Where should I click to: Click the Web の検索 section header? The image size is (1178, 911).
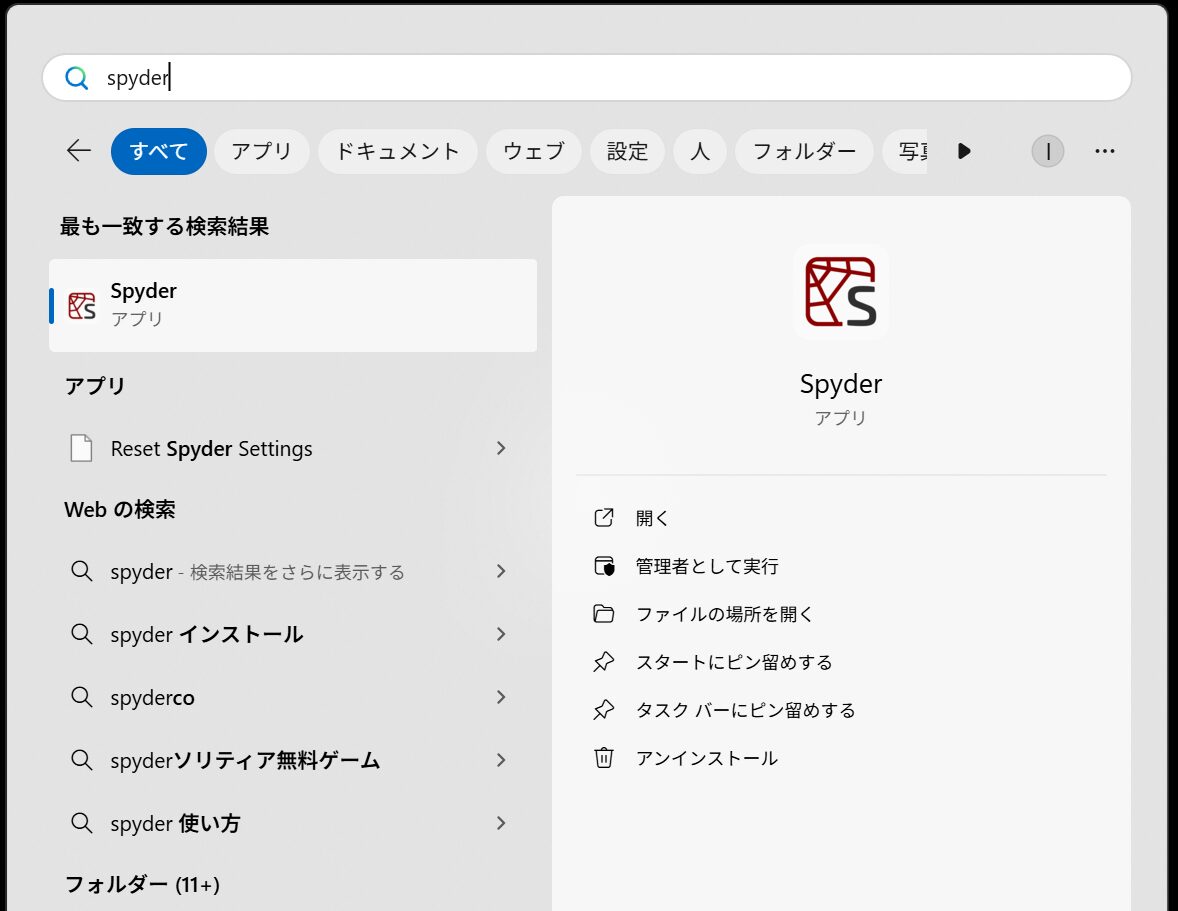point(120,510)
